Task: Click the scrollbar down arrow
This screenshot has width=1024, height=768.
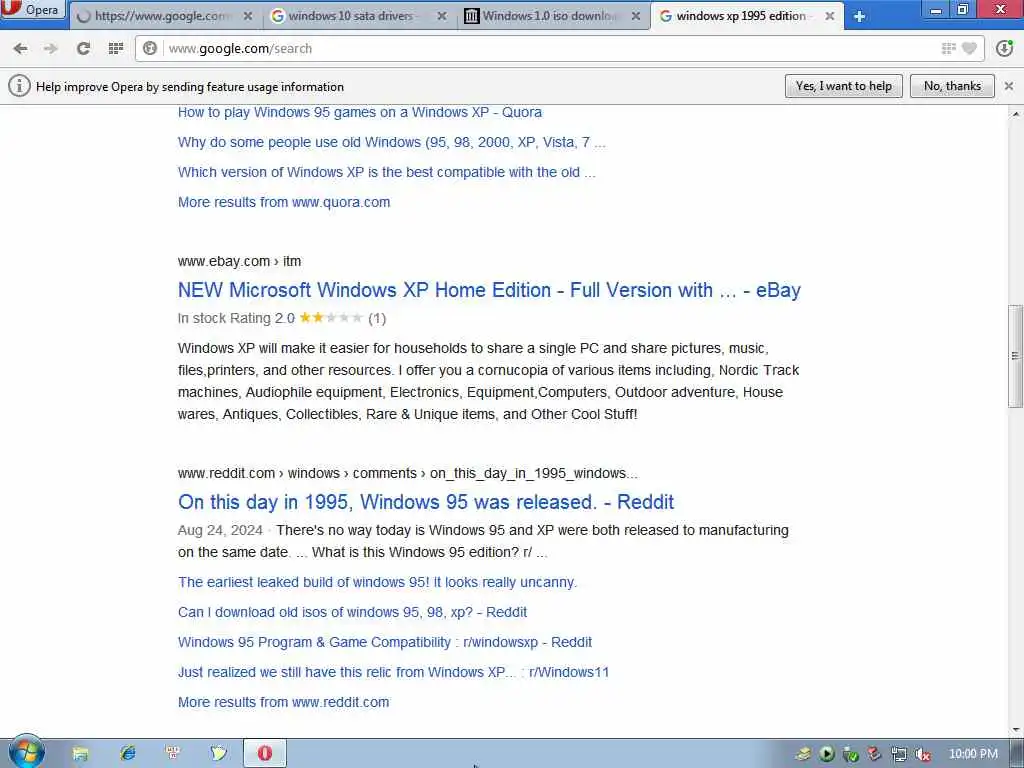Action: coord(1015,729)
